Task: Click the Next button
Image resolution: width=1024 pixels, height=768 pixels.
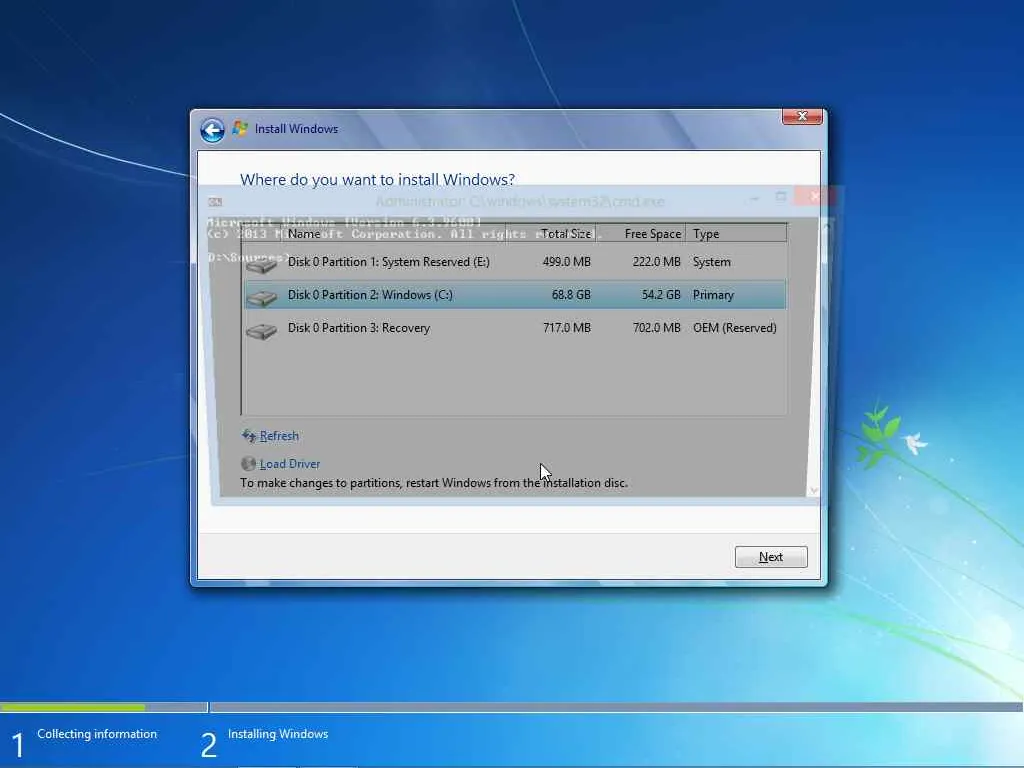Action: click(771, 557)
